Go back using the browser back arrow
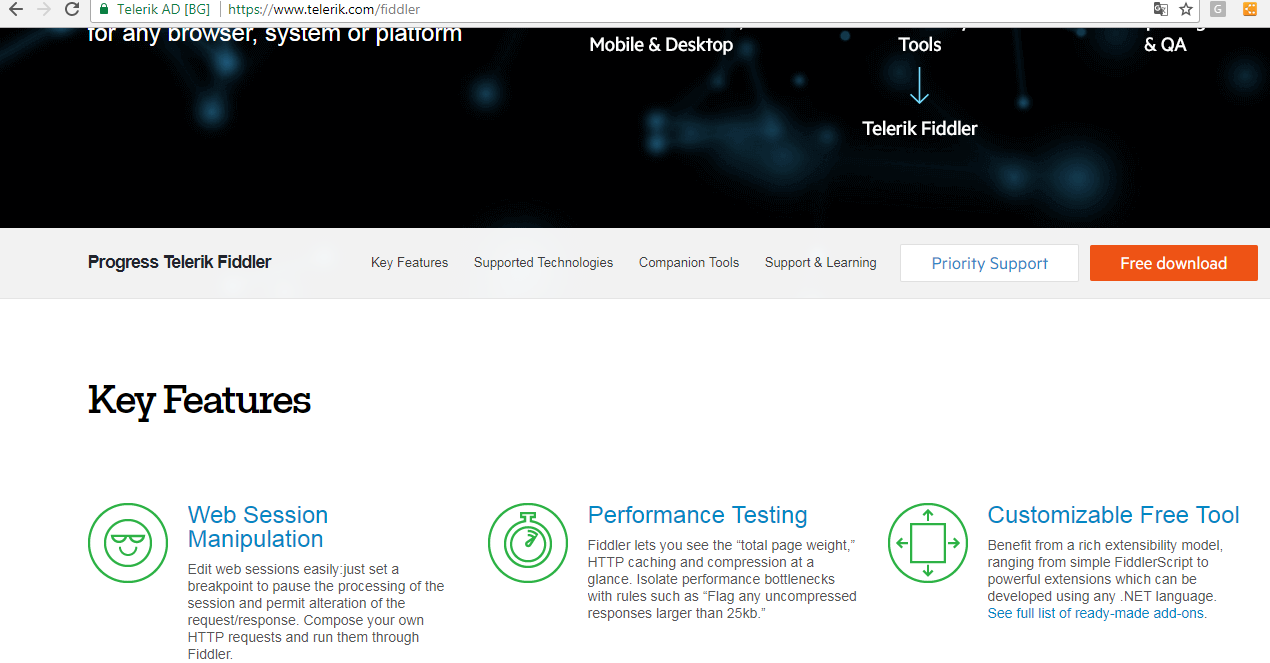Image resolution: width=1270 pixels, height=663 pixels. click(x=16, y=9)
